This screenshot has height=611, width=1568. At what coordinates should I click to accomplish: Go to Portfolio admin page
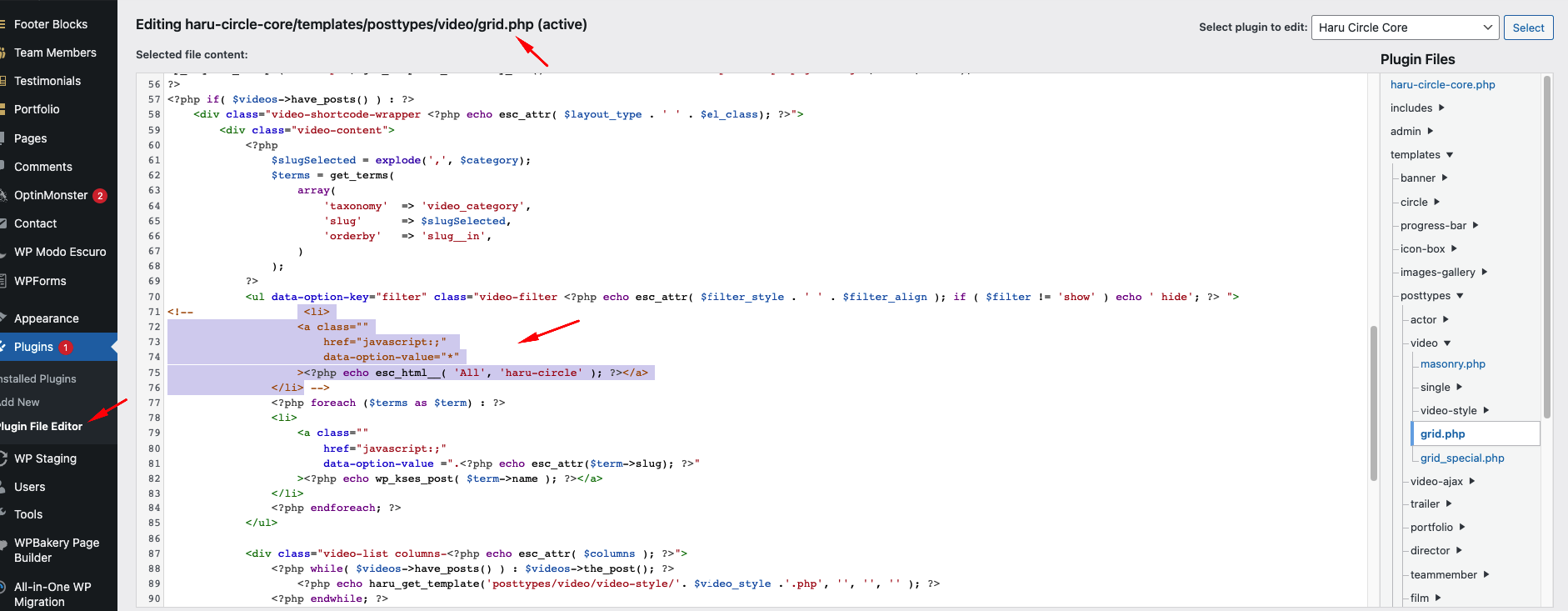coord(37,109)
